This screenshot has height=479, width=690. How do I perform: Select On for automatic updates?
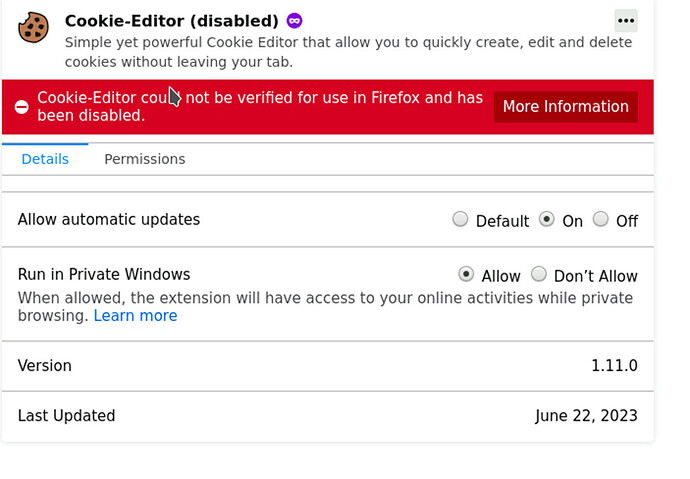click(x=546, y=220)
